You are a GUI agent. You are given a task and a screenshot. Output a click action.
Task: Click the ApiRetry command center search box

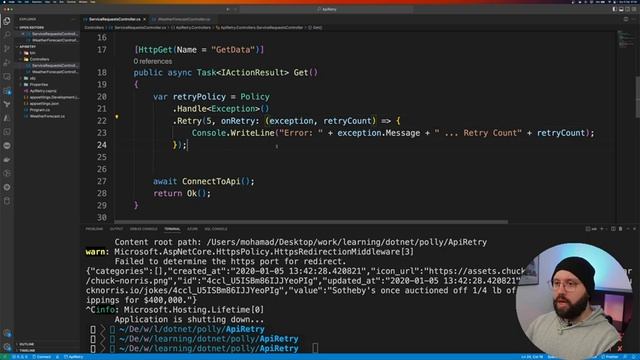327,9
